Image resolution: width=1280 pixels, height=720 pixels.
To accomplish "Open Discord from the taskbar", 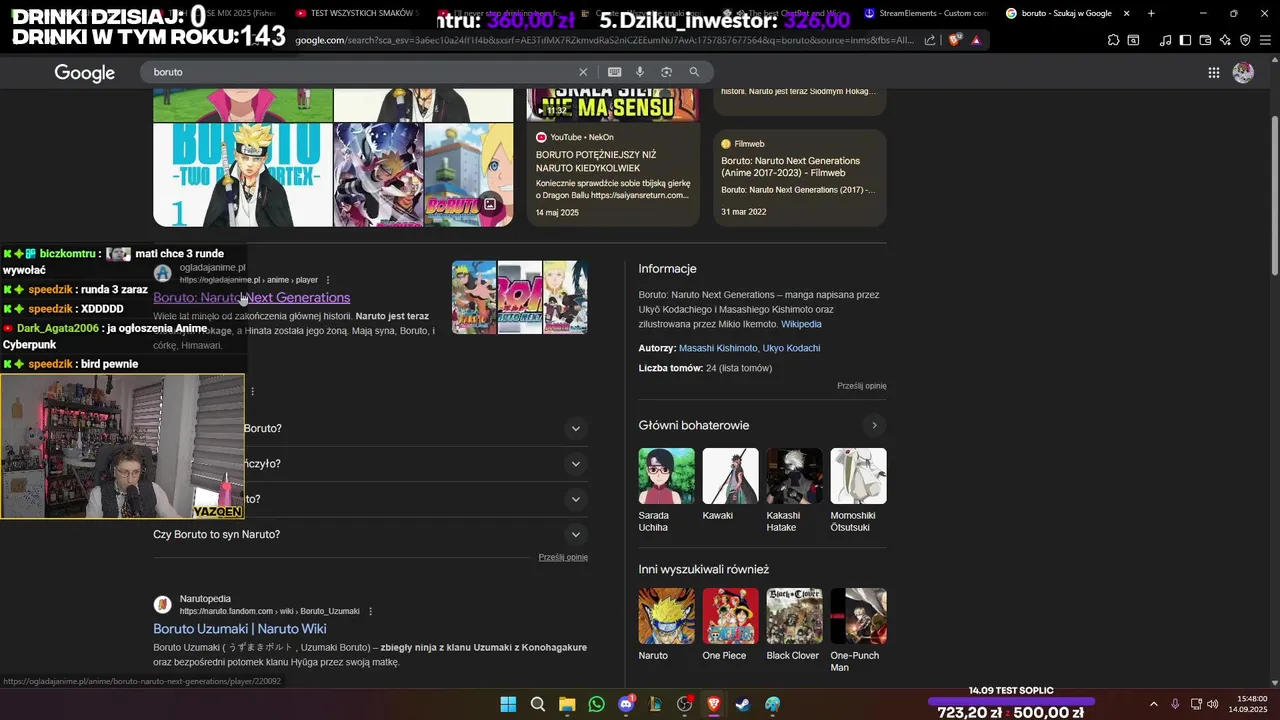I will click(626, 704).
